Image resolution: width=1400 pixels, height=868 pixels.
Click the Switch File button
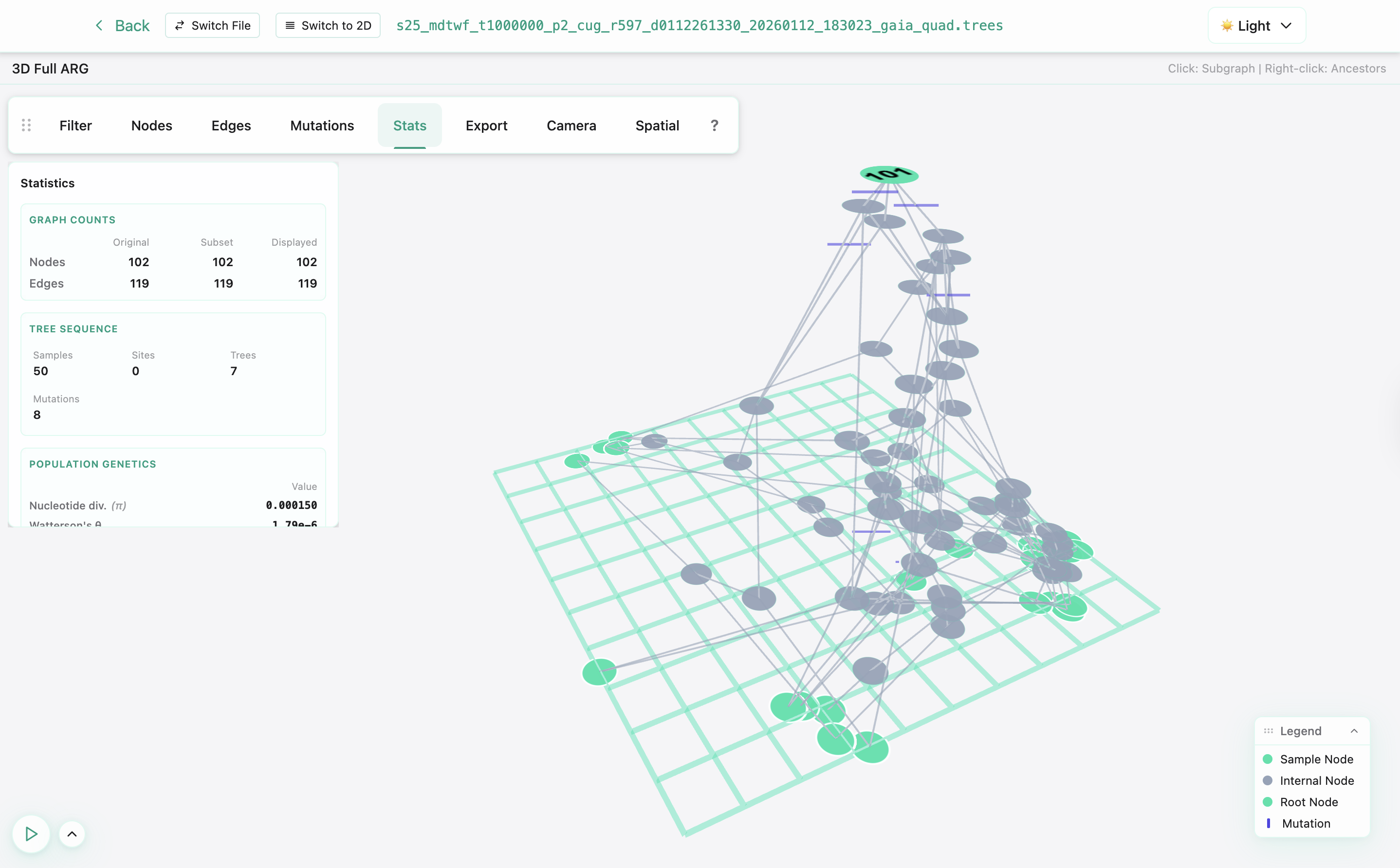(212, 26)
